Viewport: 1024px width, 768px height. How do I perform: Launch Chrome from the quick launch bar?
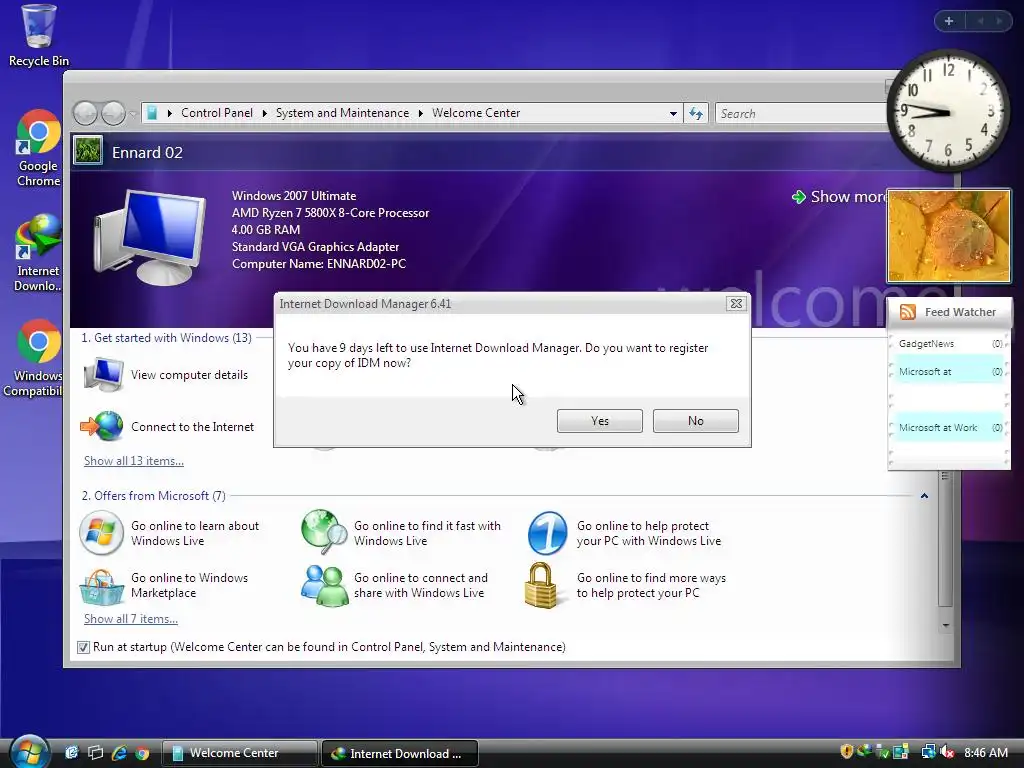[142, 753]
